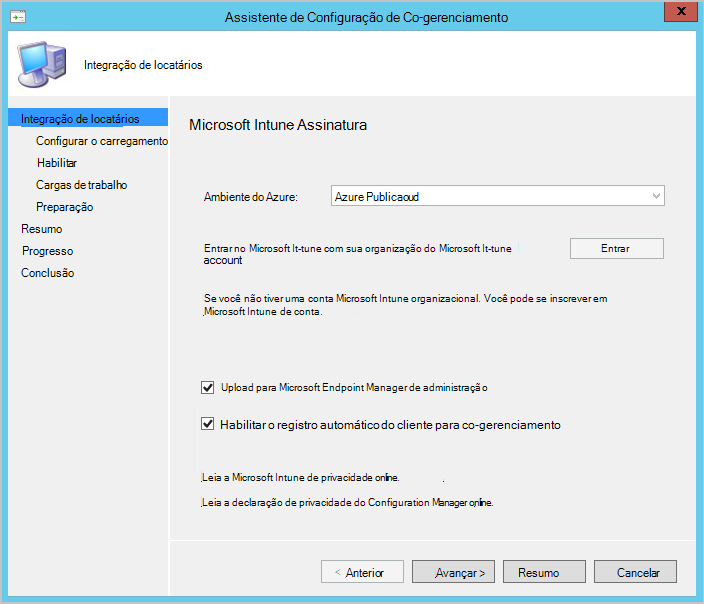Screen dimensions: 704x604
Task: Open the Configuration Manager privacy statement link
Action: coord(347,503)
